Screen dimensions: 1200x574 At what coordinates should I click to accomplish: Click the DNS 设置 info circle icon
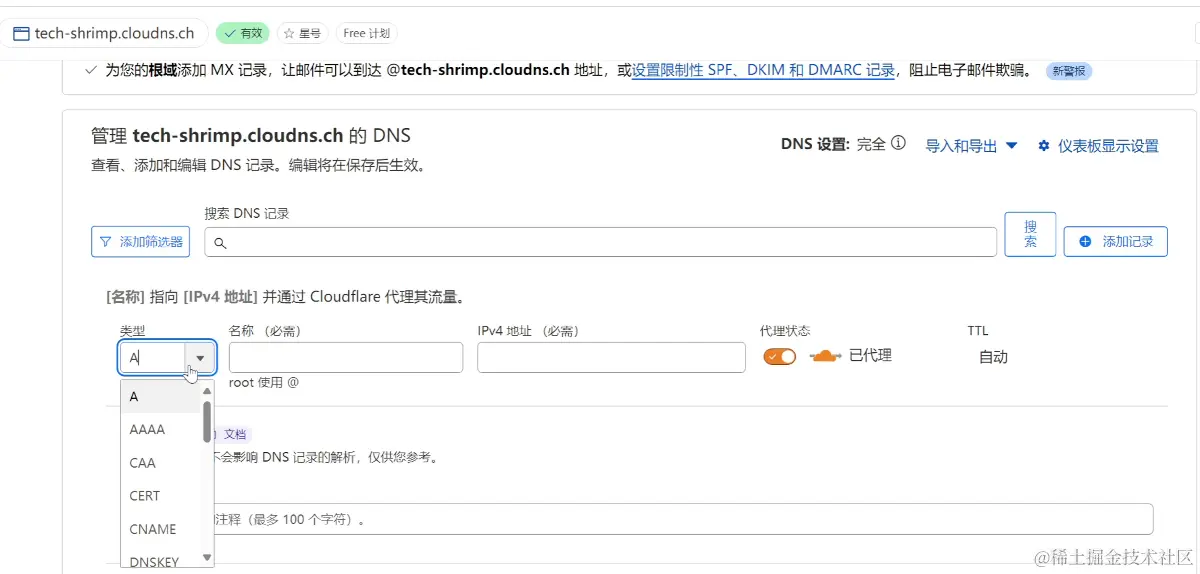point(898,144)
